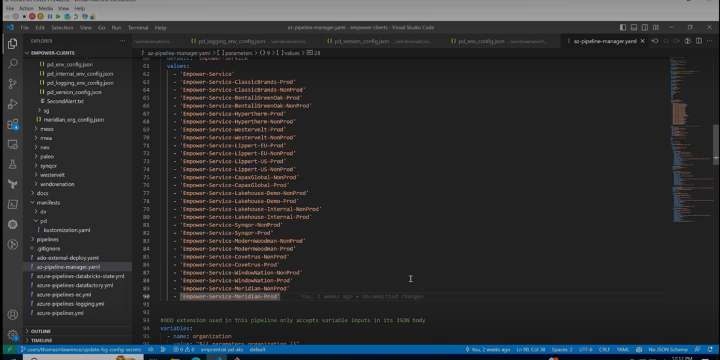This screenshot has height=360, width=720.
Task: Expand the sg folder
Action: (x=46, y=111)
